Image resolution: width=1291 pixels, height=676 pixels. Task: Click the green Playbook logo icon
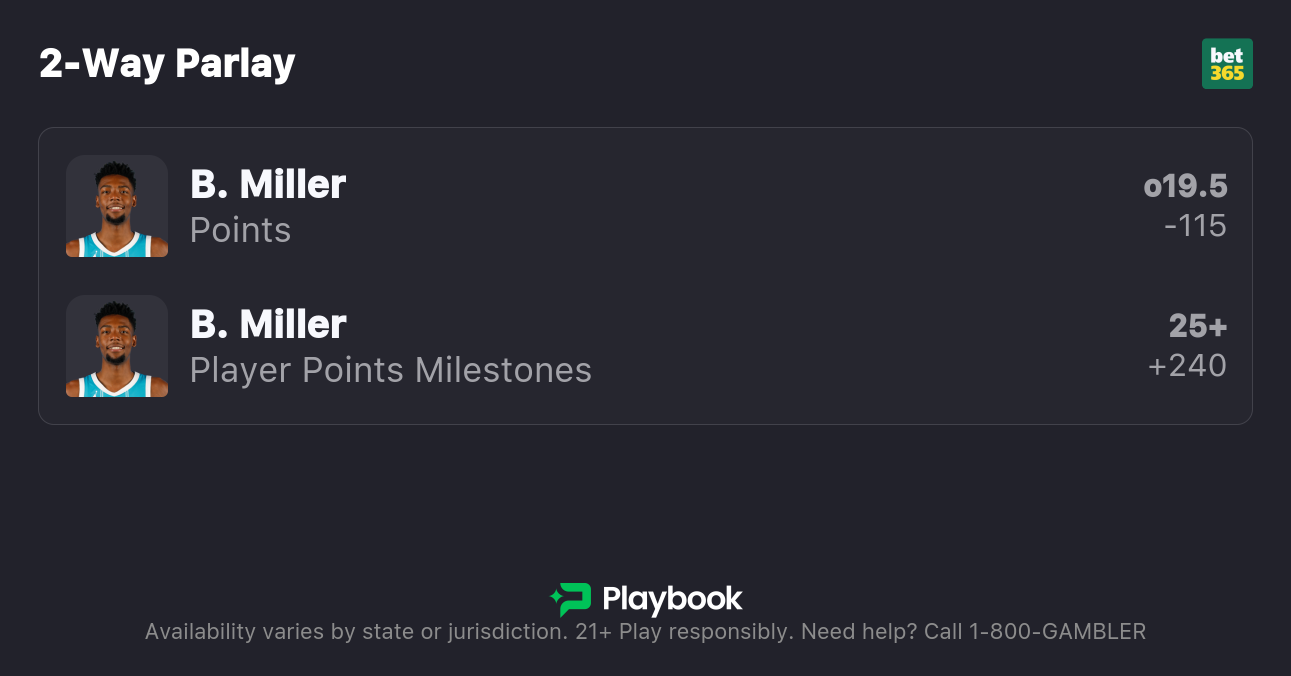(x=571, y=599)
